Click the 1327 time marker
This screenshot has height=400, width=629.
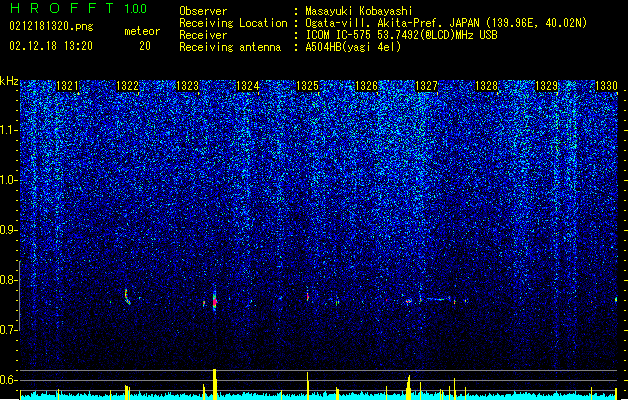click(426, 86)
